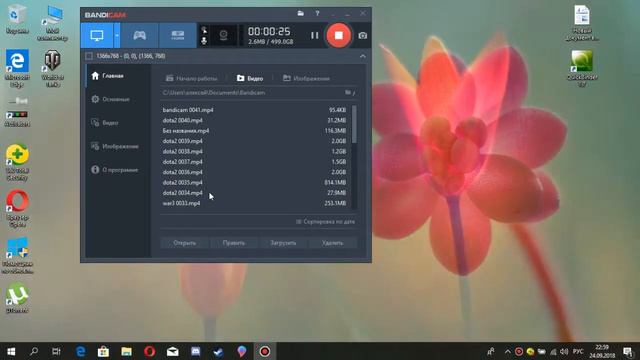This screenshot has height=360, width=640.
Task: Switch to Изображения tab
Action: coord(306,78)
